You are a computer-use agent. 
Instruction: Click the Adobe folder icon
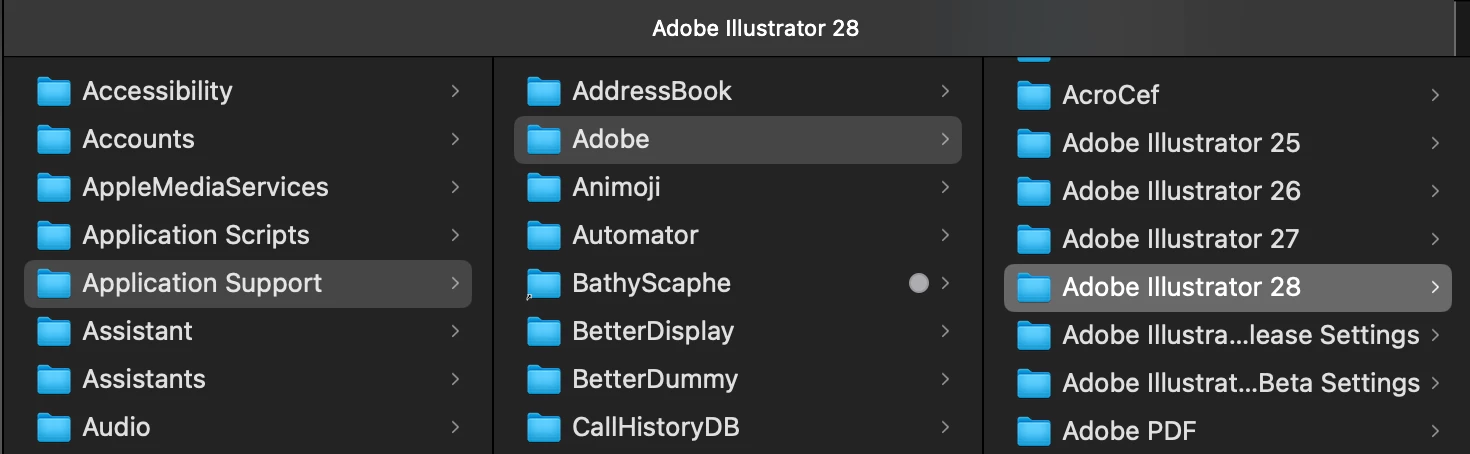tap(544, 140)
